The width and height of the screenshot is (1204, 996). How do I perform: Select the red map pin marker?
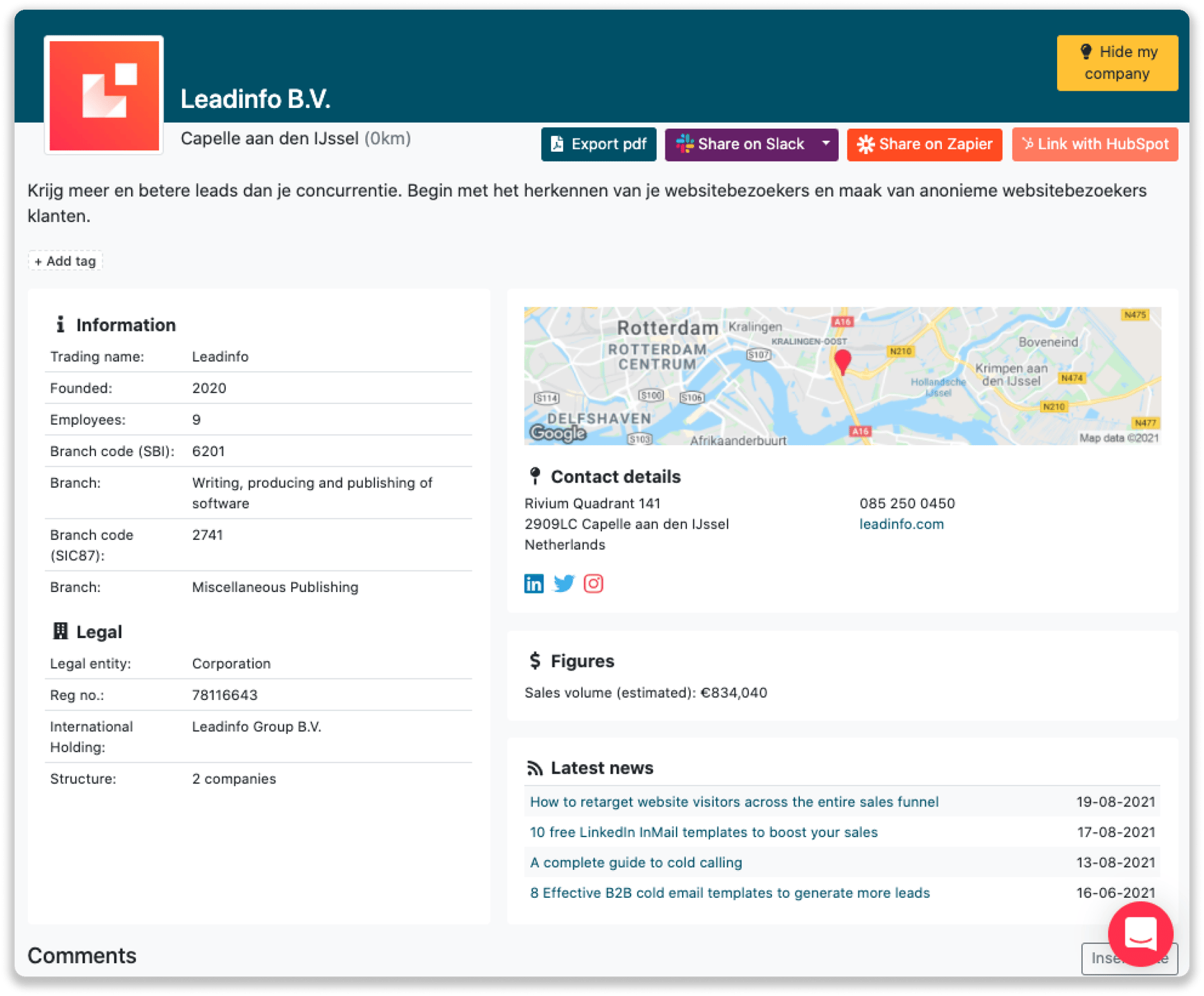click(843, 359)
